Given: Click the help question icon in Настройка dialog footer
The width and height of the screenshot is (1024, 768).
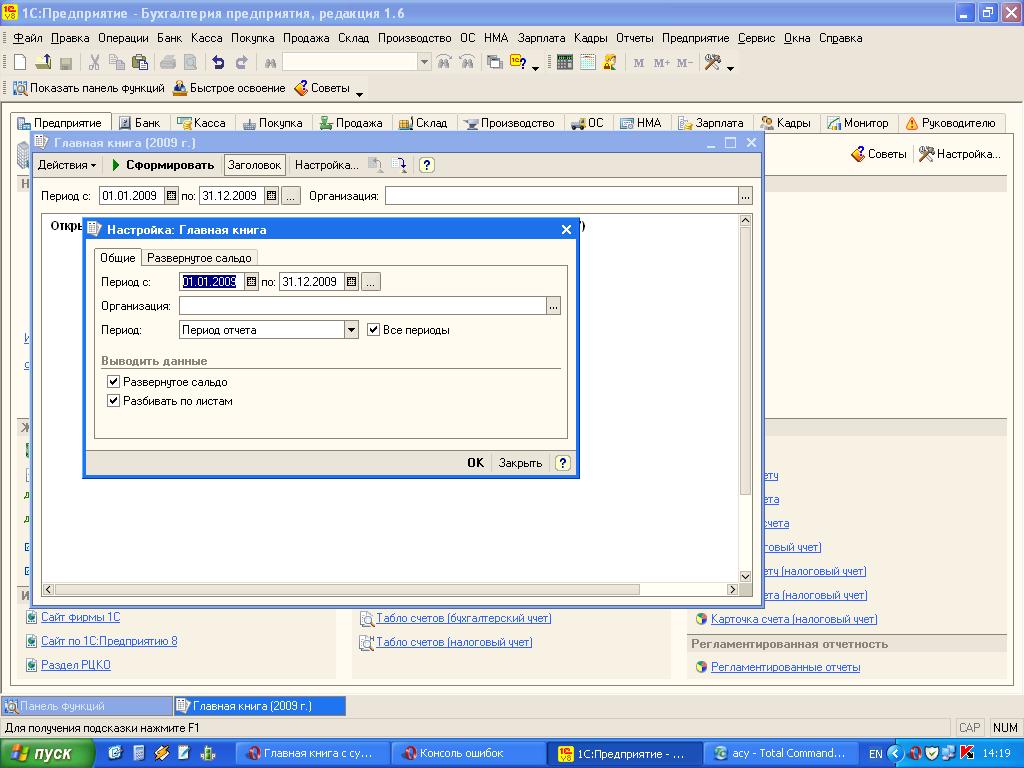Looking at the screenshot, I should pyautogui.click(x=563, y=462).
